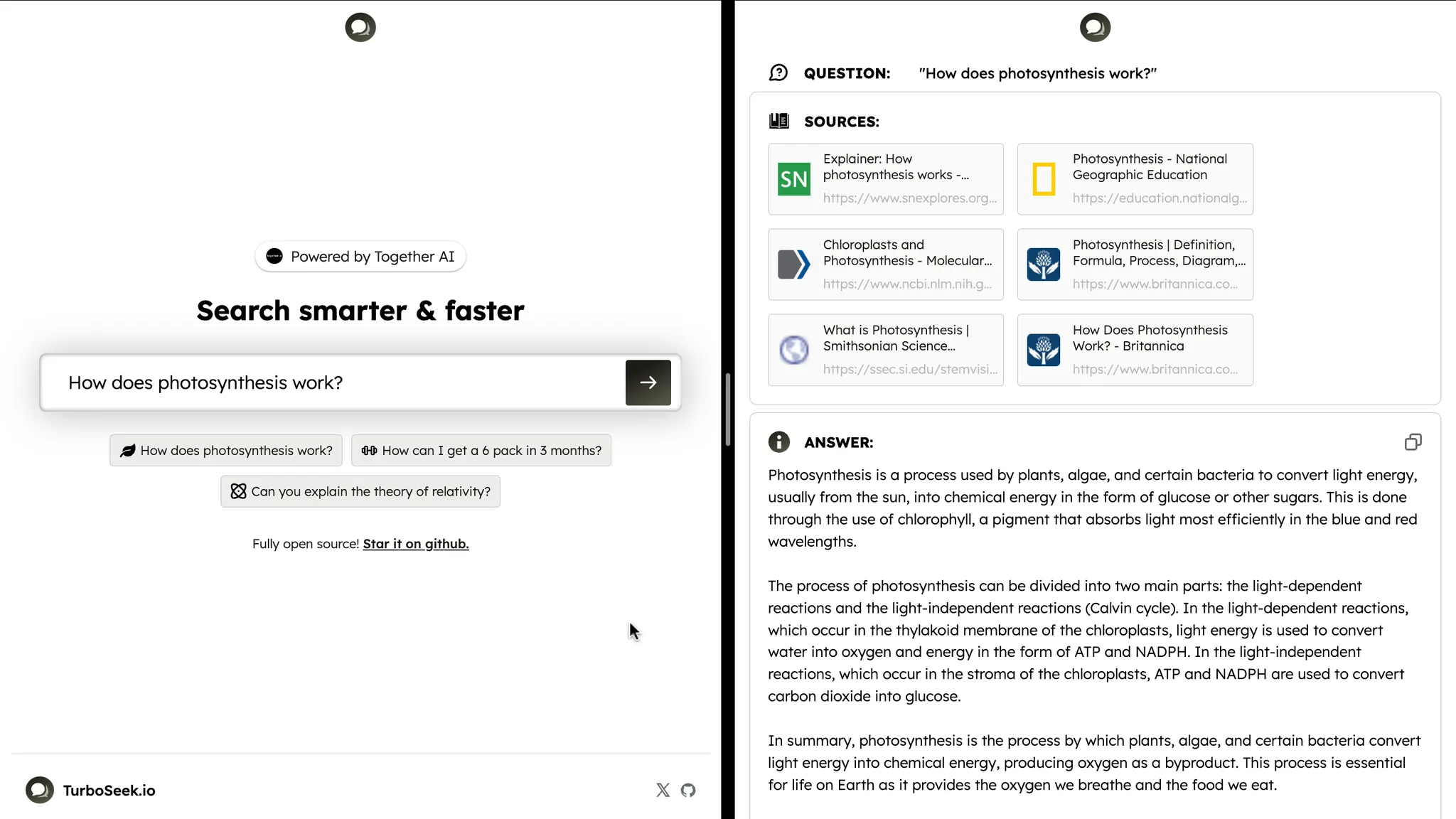Viewport: 1456px width, 819px height.
Task: Open the National Geographic yellow frame icon
Action: [x=1044, y=179]
